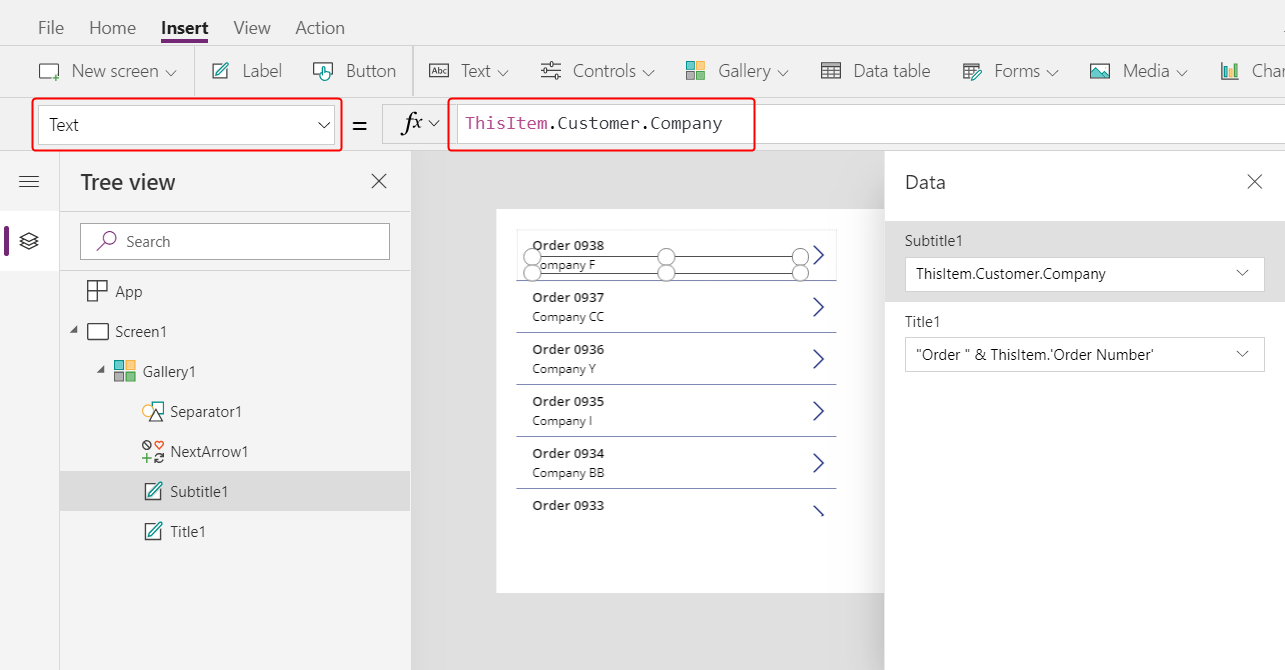Image resolution: width=1285 pixels, height=670 pixels.
Task: Open the Text property dropdown
Action: point(323,125)
